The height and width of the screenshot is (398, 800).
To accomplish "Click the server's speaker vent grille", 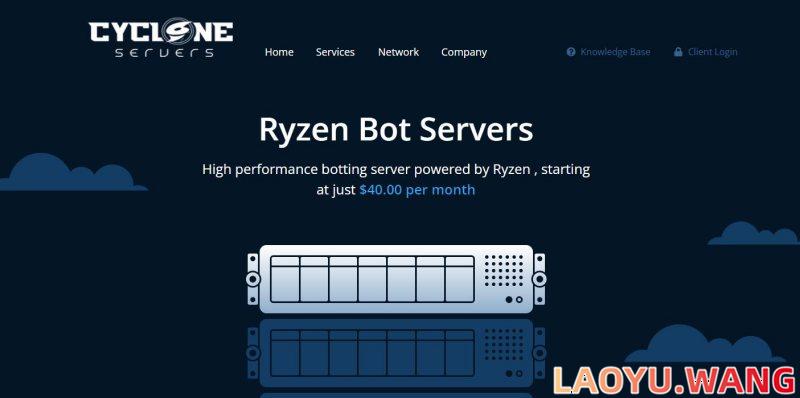I will click(504, 270).
